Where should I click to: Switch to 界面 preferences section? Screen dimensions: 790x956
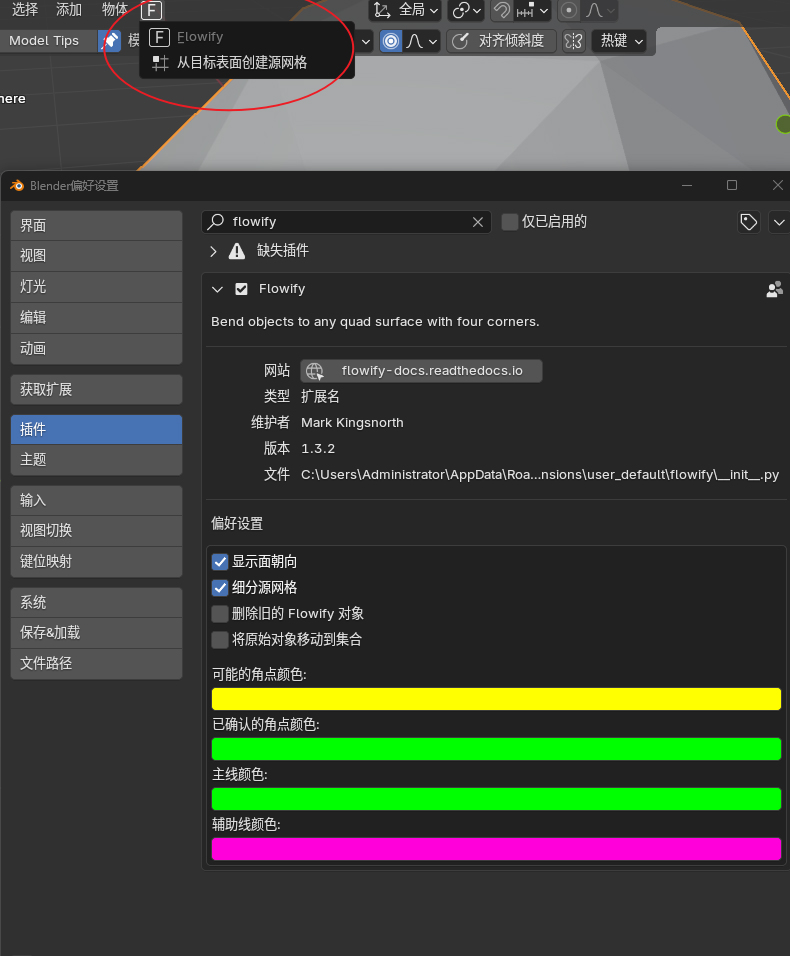(x=96, y=226)
